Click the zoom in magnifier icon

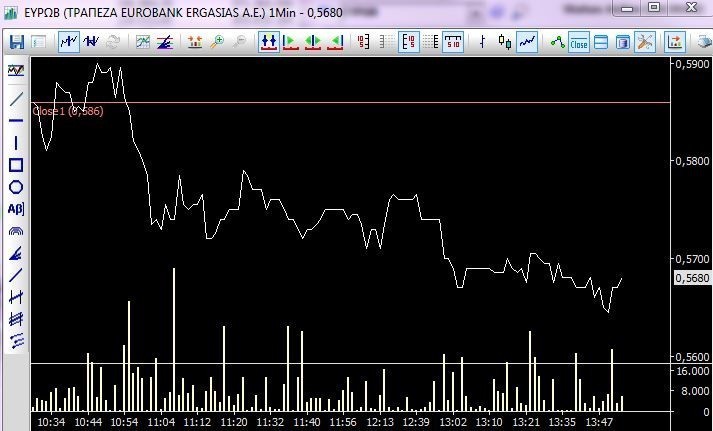[x=217, y=42]
